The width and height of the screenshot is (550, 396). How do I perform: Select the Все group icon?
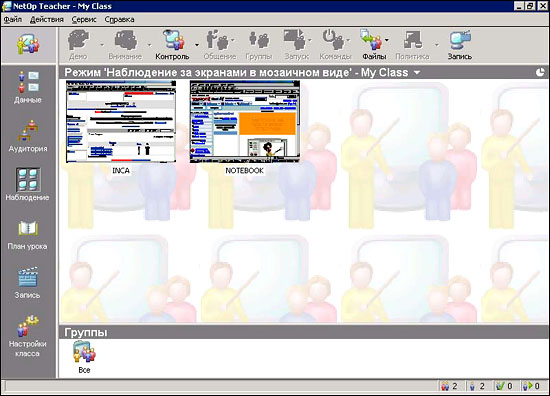pos(84,357)
